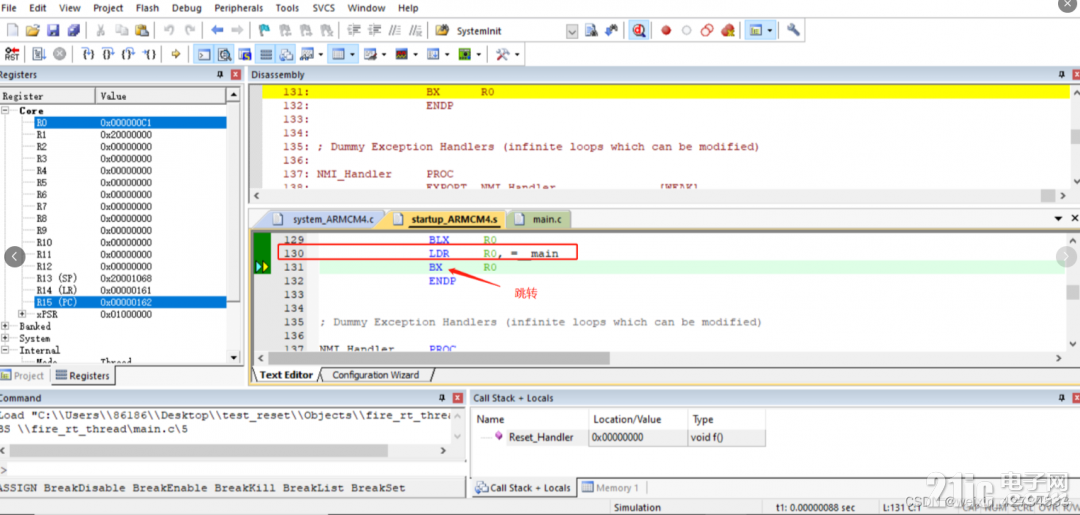Expand the xPSR register node
Viewport: 1080px width, 515px height.
click(x=23, y=314)
